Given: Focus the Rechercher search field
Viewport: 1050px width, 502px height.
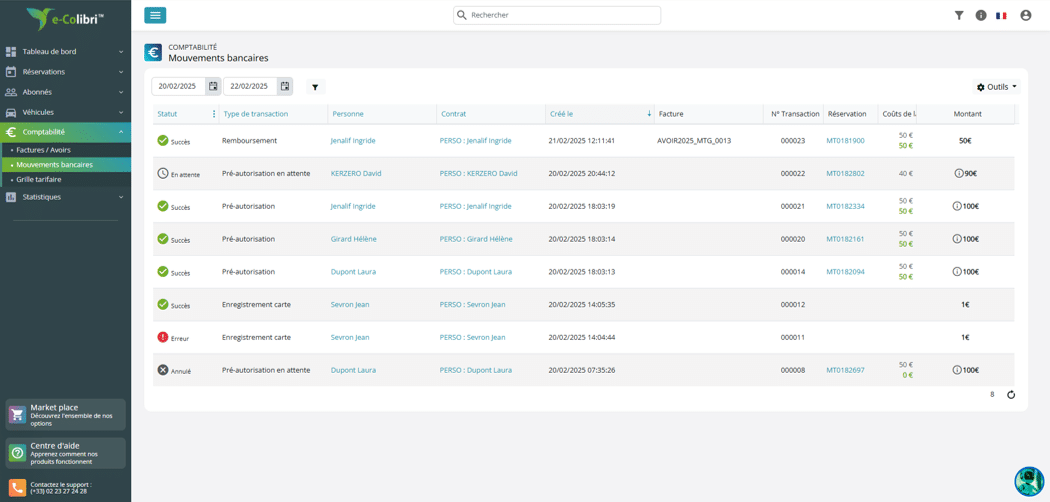Looking at the screenshot, I should pyautogui.click(x=557, y=15).
